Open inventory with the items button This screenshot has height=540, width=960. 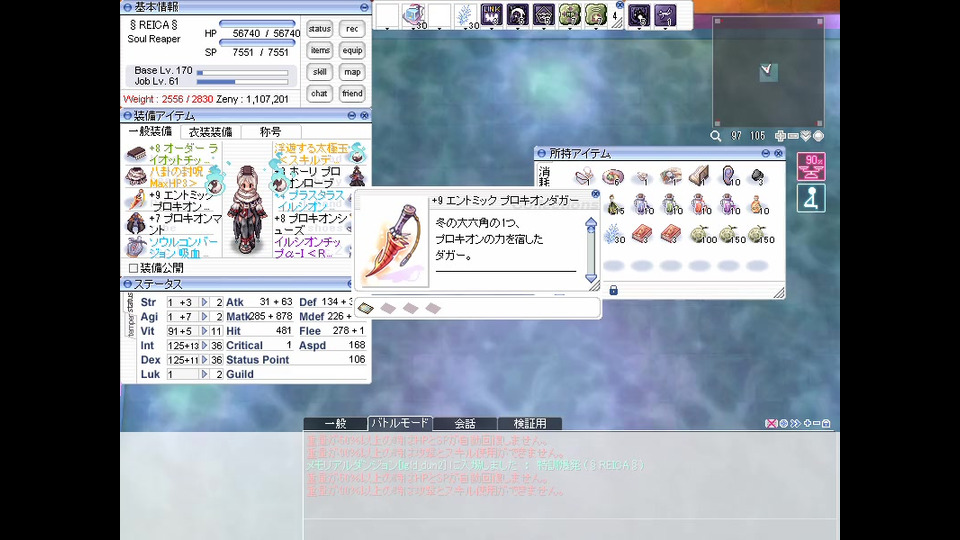click(x=320, y=50)
